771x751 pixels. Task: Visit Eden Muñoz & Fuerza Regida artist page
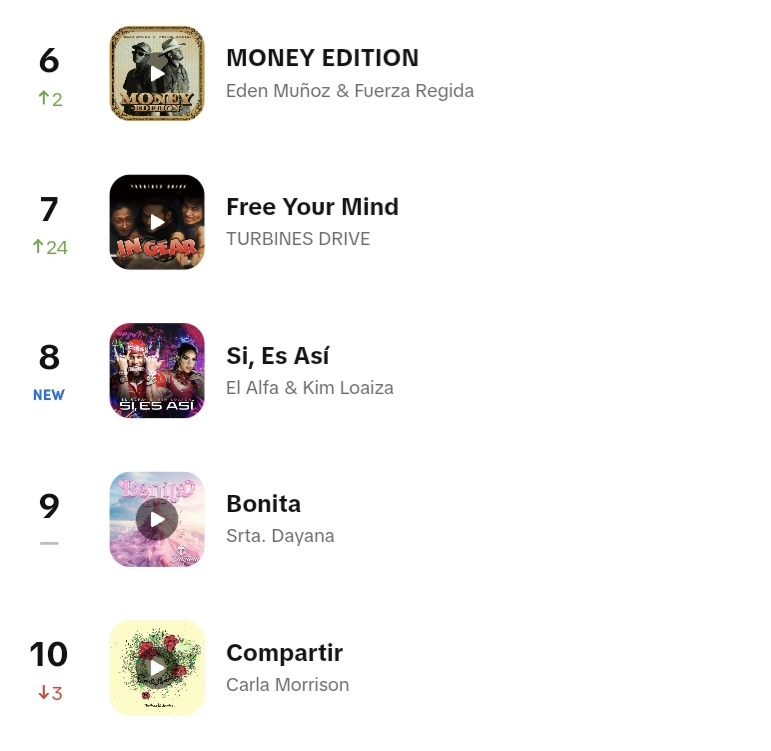click(x=350, y=91)
